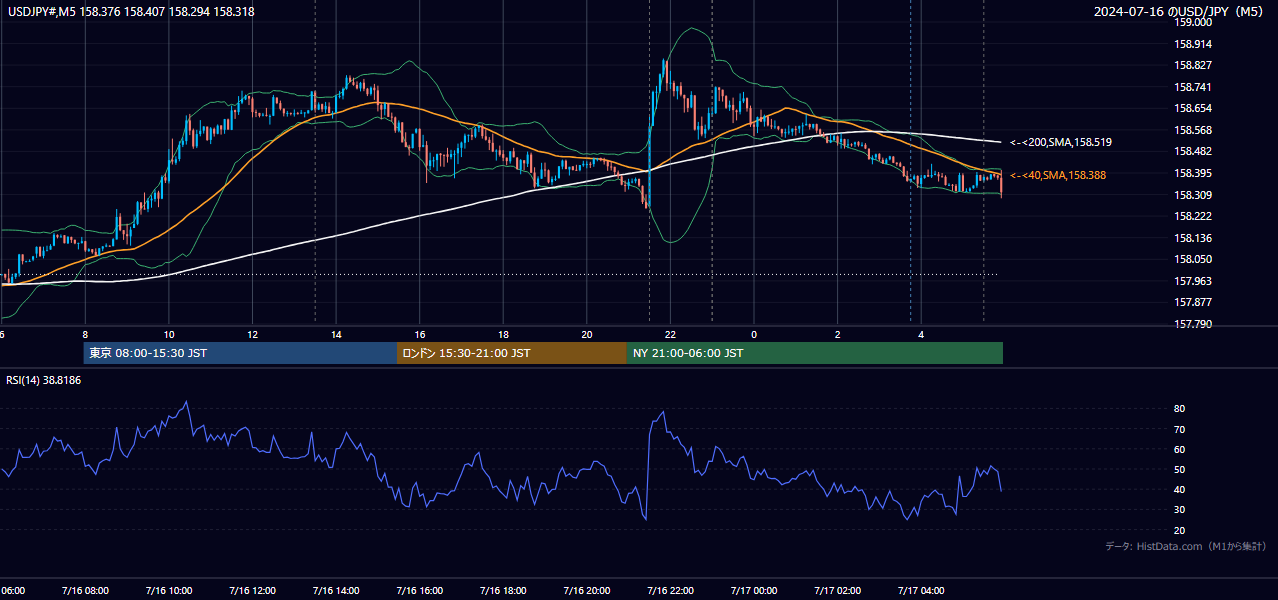Click the 158.482 price axis label

pos(1193,152)
